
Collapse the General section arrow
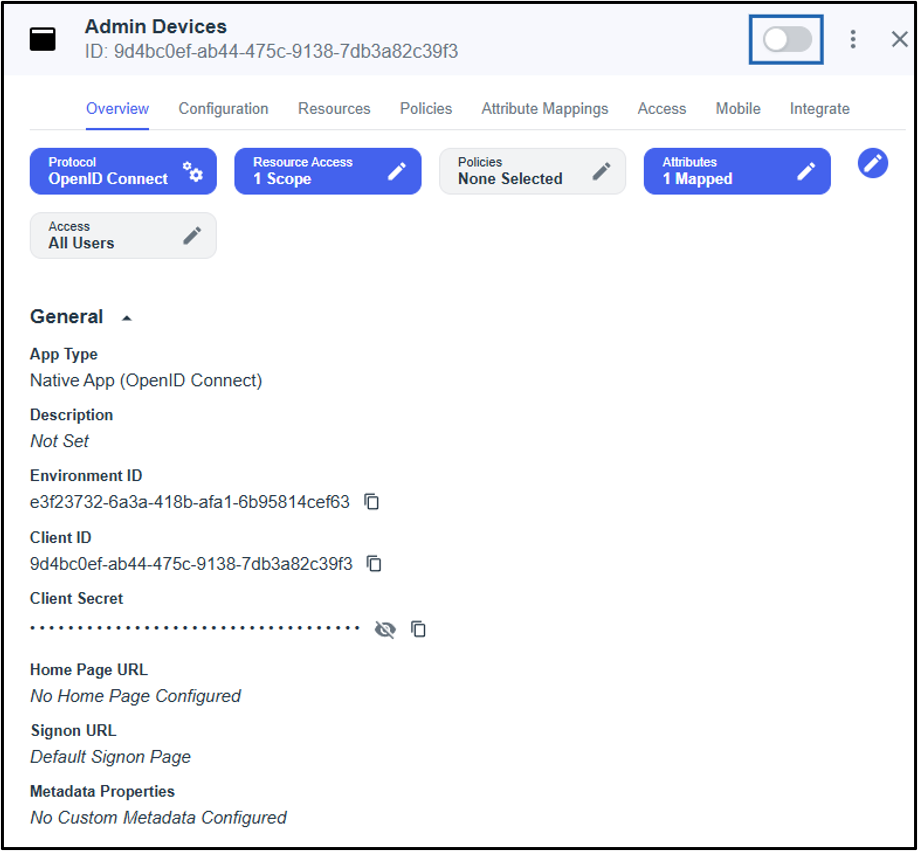[126, 318]
